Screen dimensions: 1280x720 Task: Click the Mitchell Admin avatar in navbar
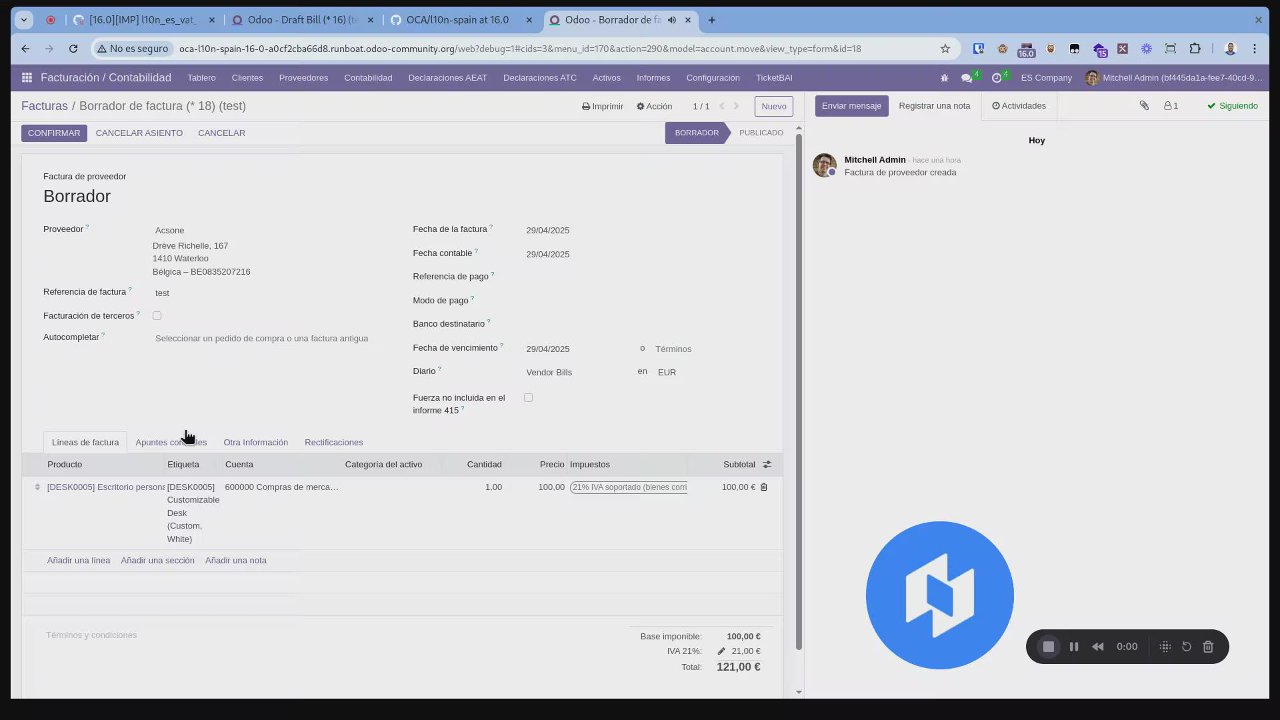1092,77
